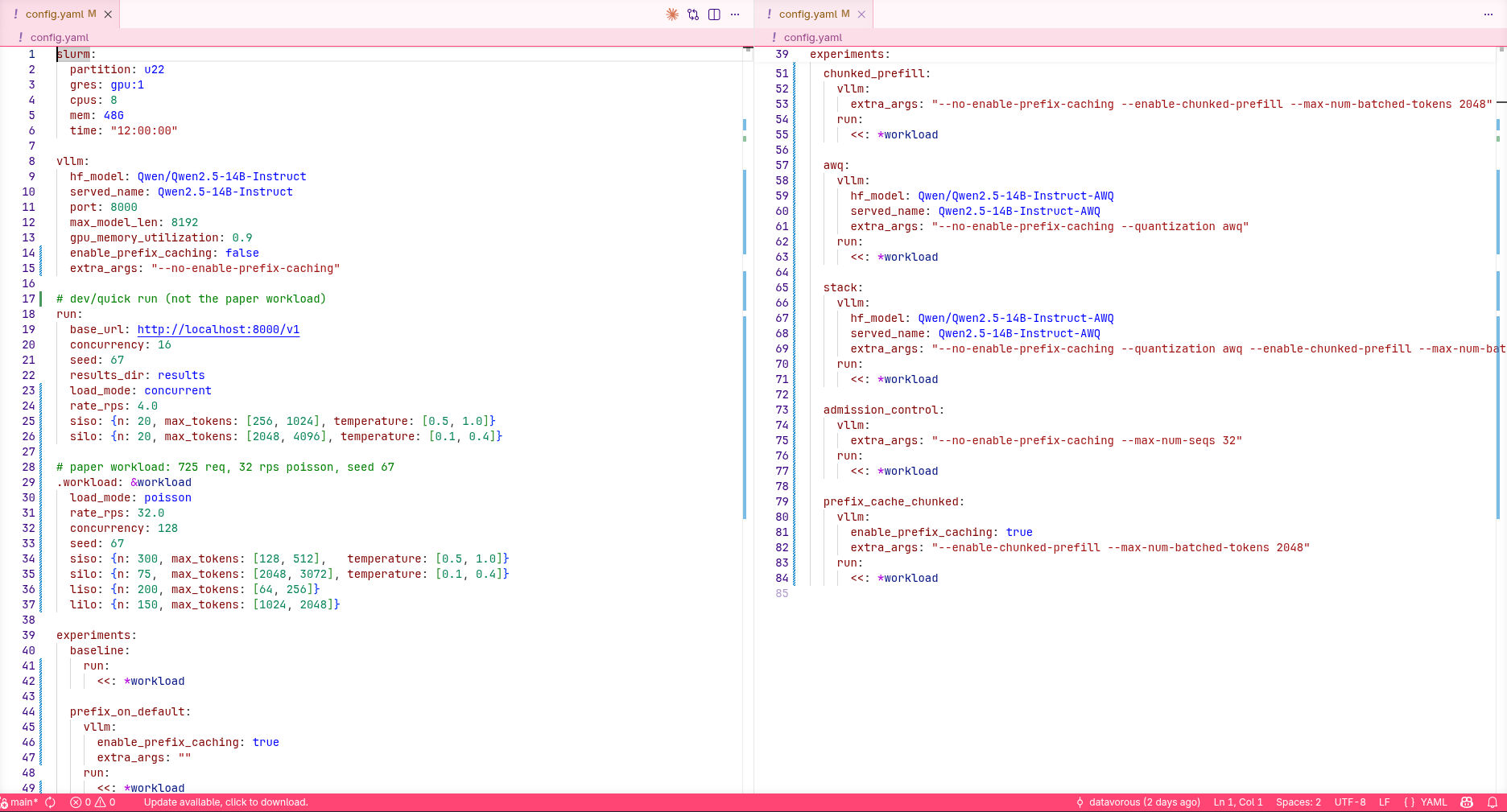
Task: Click the sticky 'experiments:' header in the right editor
Action: 850,54
